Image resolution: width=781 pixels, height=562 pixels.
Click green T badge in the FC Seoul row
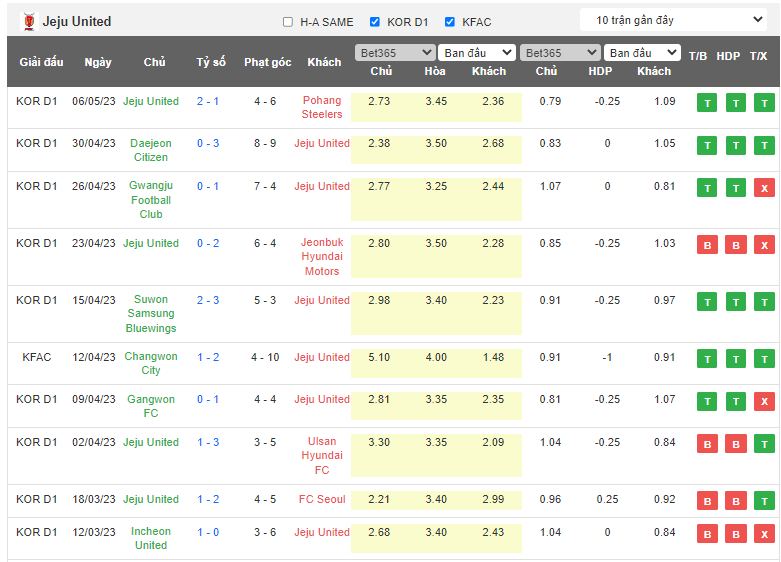[x=764, y=500]
